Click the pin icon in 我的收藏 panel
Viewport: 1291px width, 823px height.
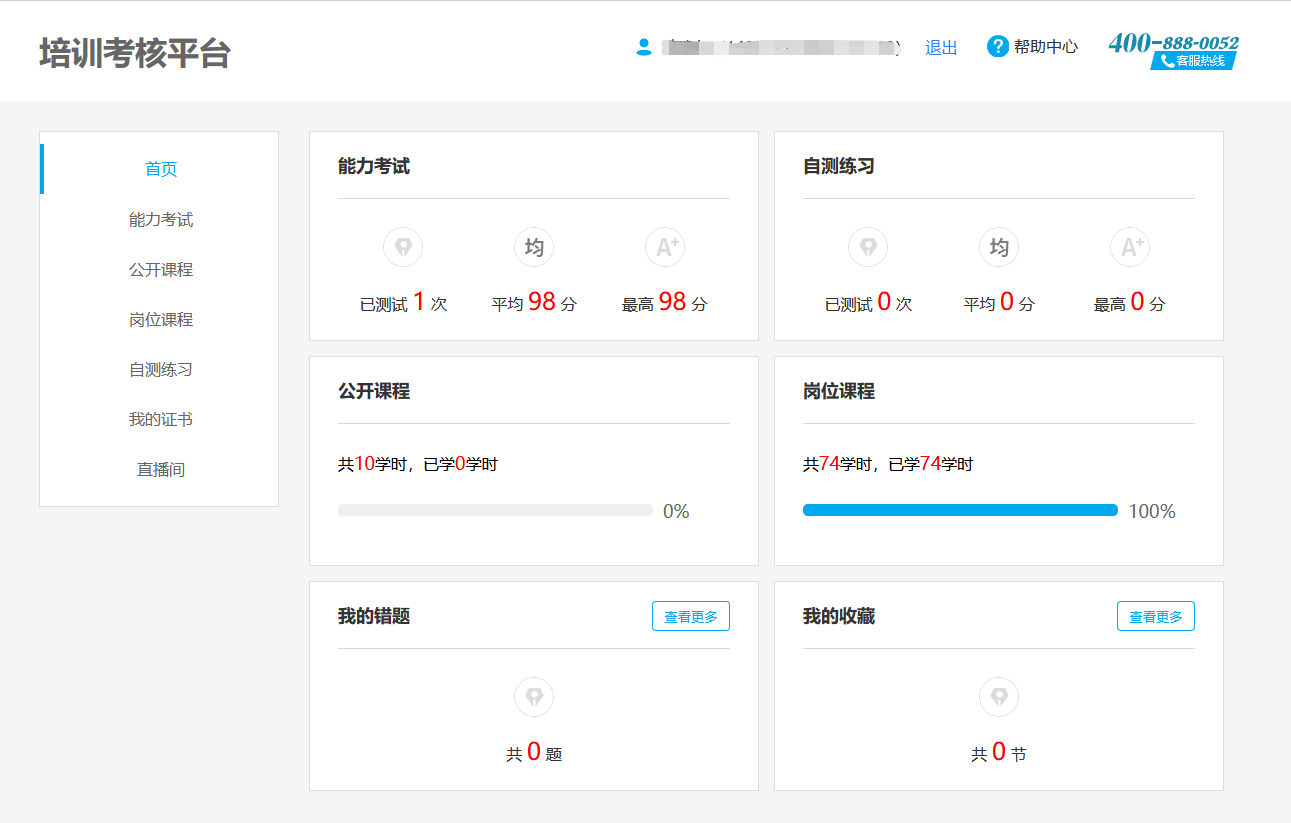[x=998, y=697]
